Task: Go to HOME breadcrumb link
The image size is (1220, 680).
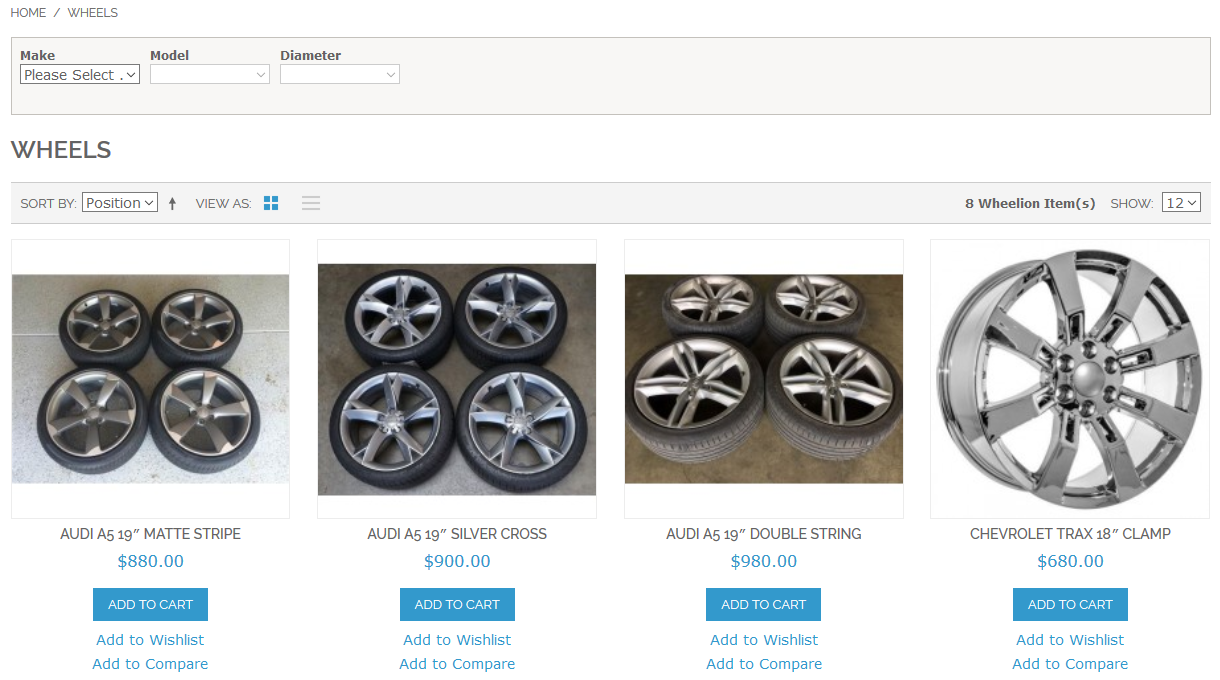Action: [28, 13]
